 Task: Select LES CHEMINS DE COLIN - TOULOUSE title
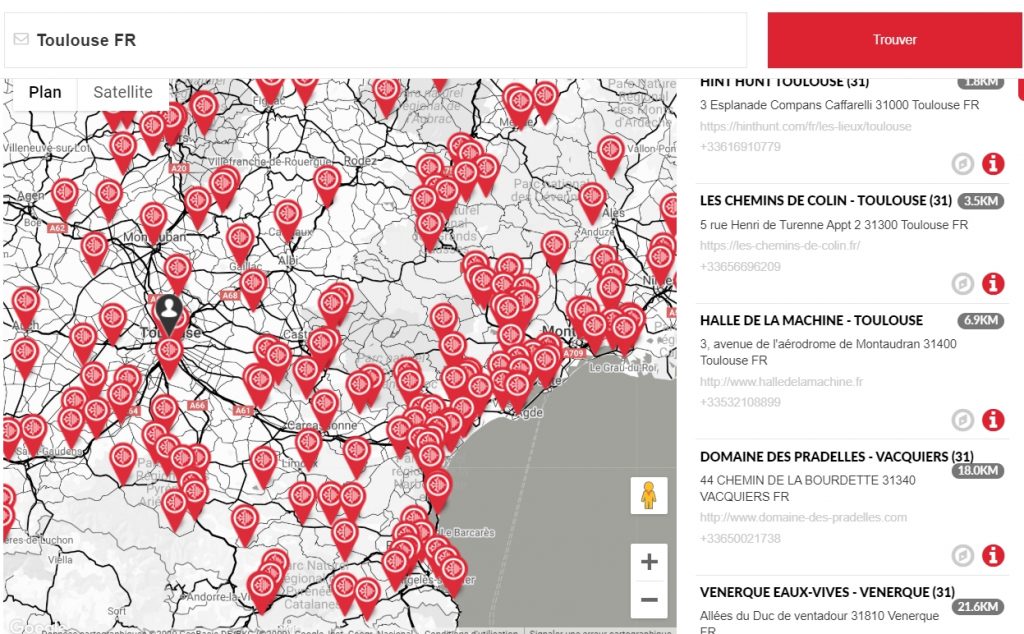click(x=825, y=200)
